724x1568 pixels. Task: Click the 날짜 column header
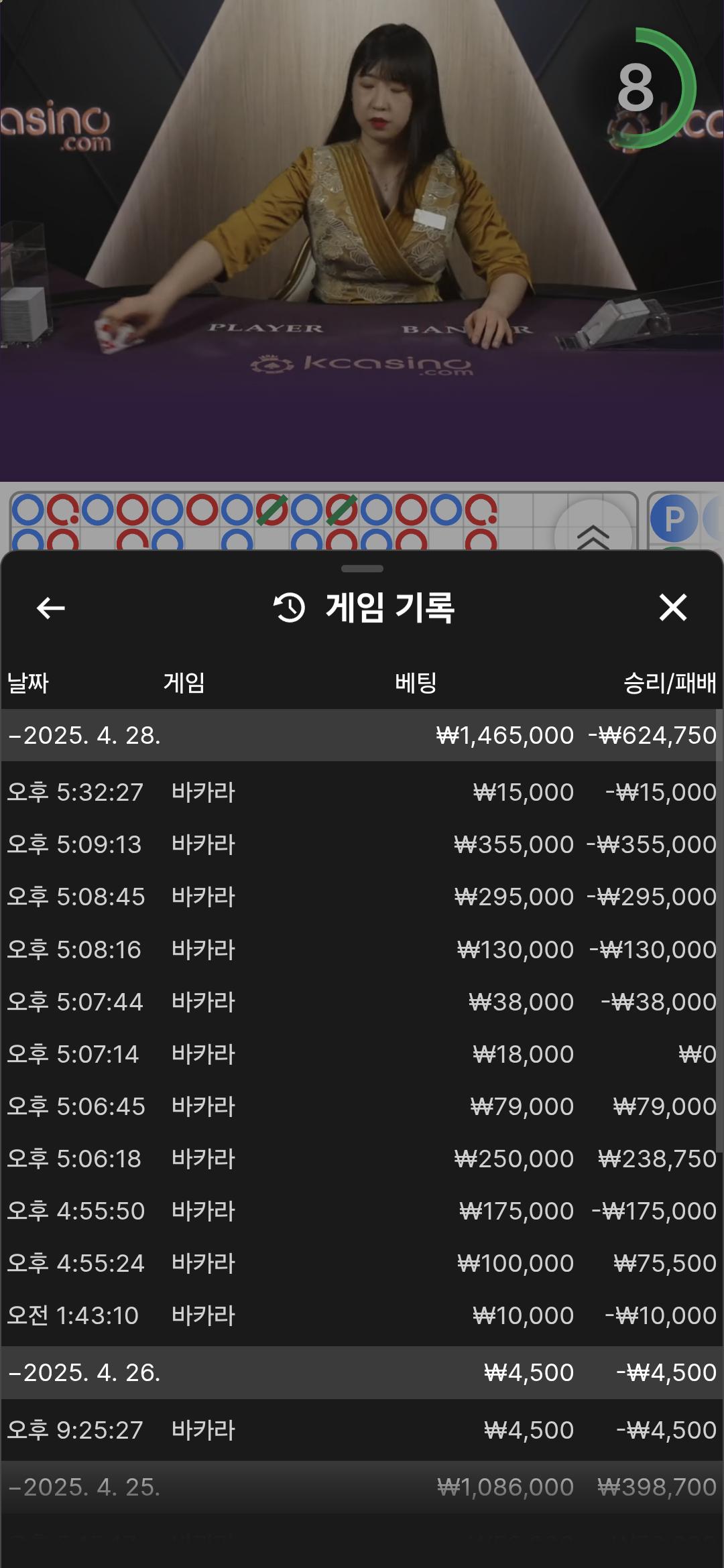(28, 683)
